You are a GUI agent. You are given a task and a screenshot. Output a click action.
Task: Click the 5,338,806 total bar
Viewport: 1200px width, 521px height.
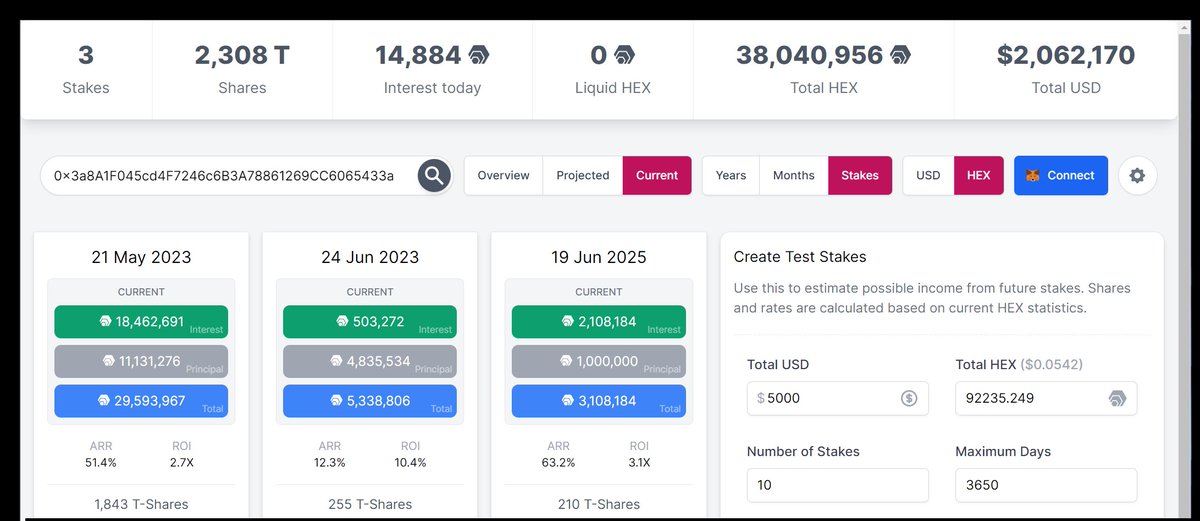point(370,401)
